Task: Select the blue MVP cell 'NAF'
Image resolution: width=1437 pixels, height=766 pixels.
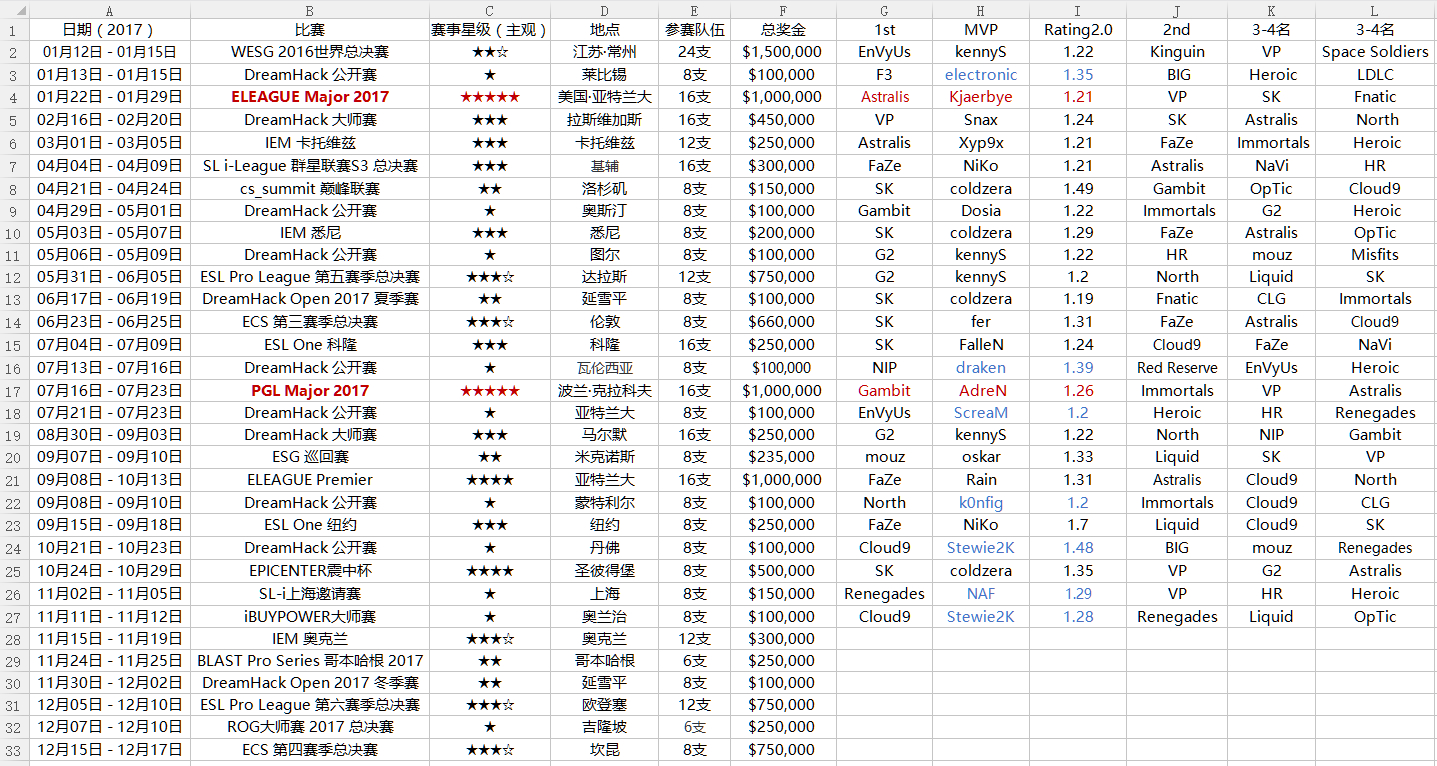Action: tap(981, 593)
